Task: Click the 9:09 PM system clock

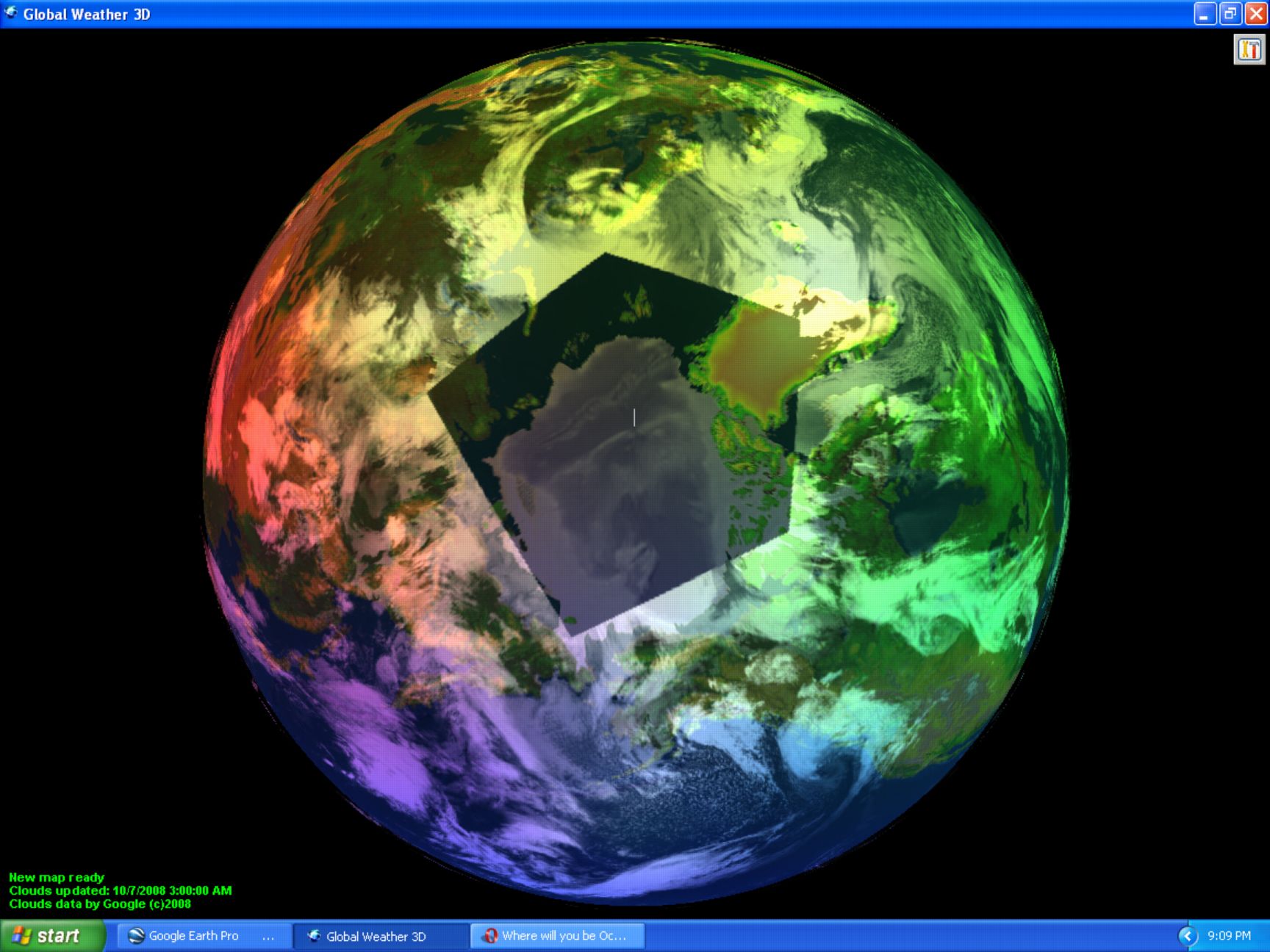Action: pyautogui.click(x=1229, y=936)
